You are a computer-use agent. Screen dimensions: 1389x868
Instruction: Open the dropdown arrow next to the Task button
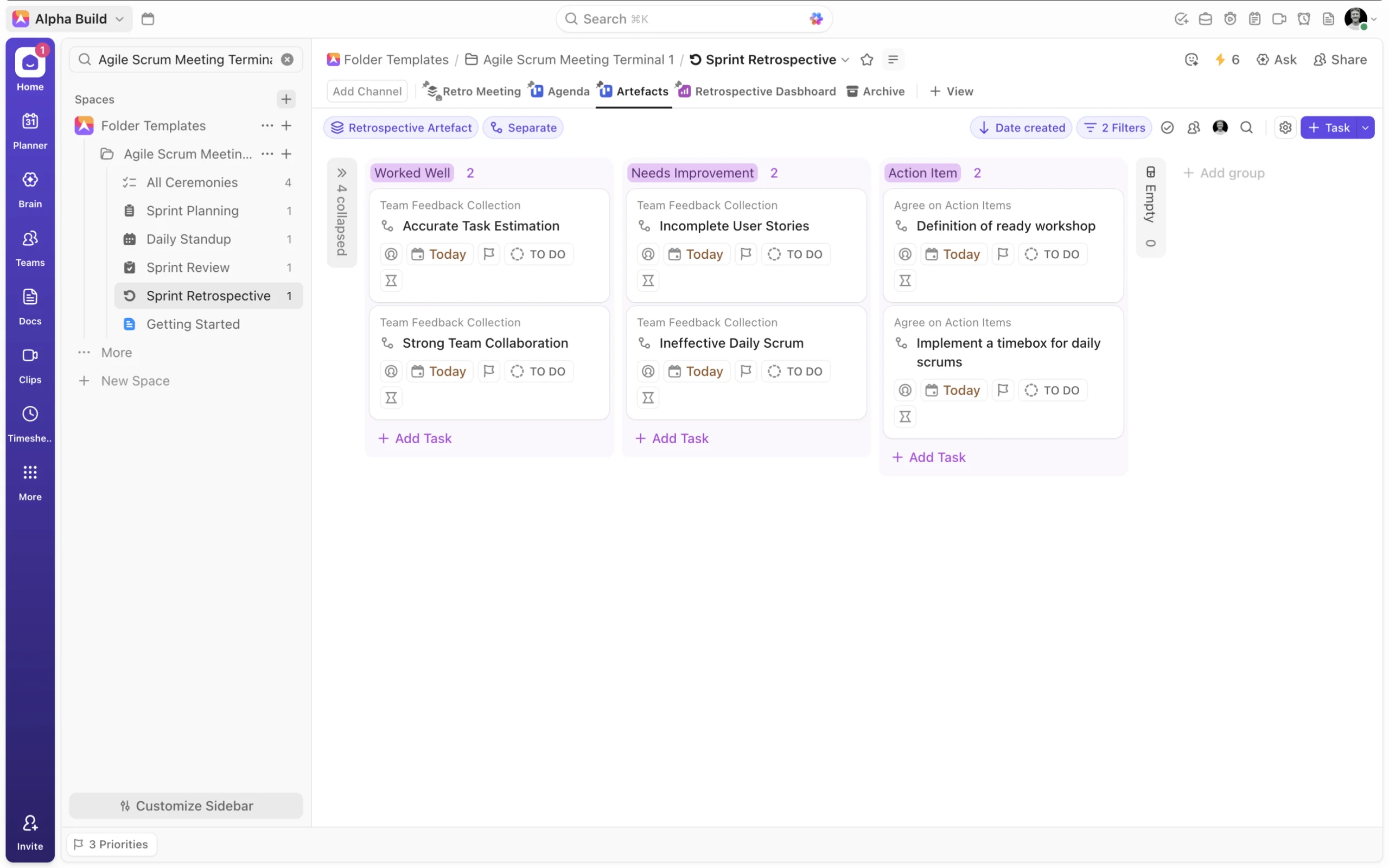click(x=1365, y=127)
